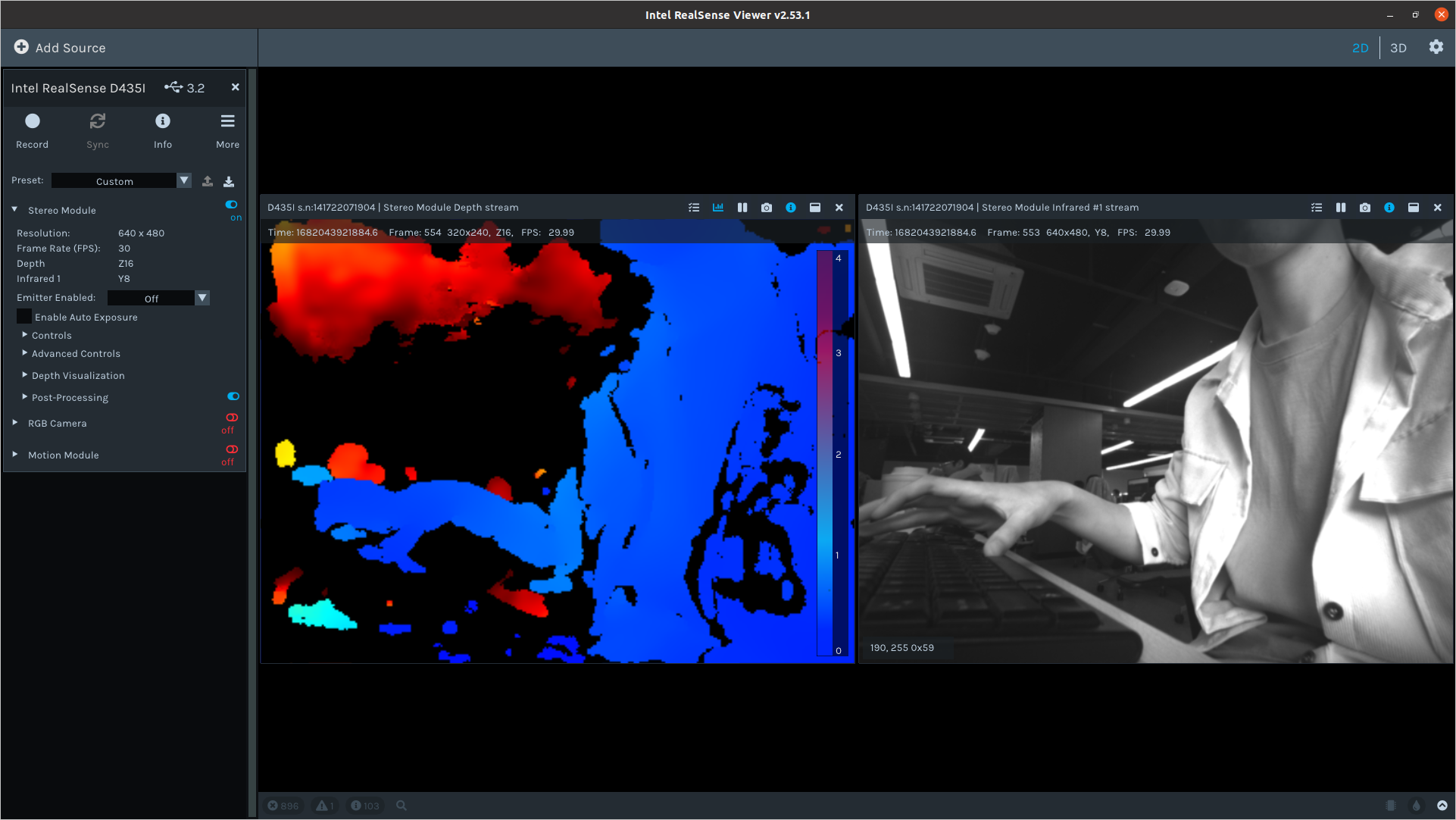Close the Infrared #1 stream window
This screenshot has height=820, width=1456.
tap(1438, 208)
